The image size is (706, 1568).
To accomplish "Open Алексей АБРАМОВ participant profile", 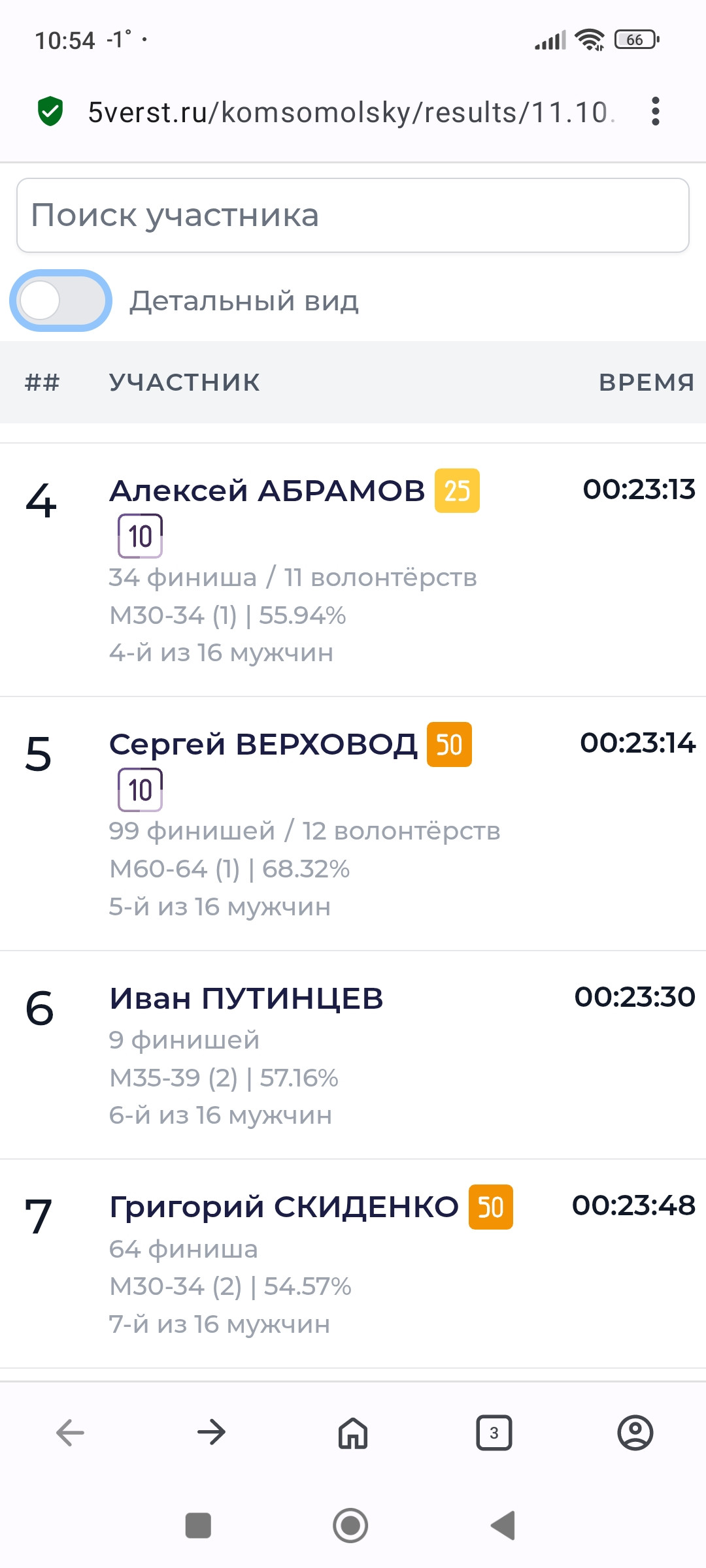I will (267, 491).
